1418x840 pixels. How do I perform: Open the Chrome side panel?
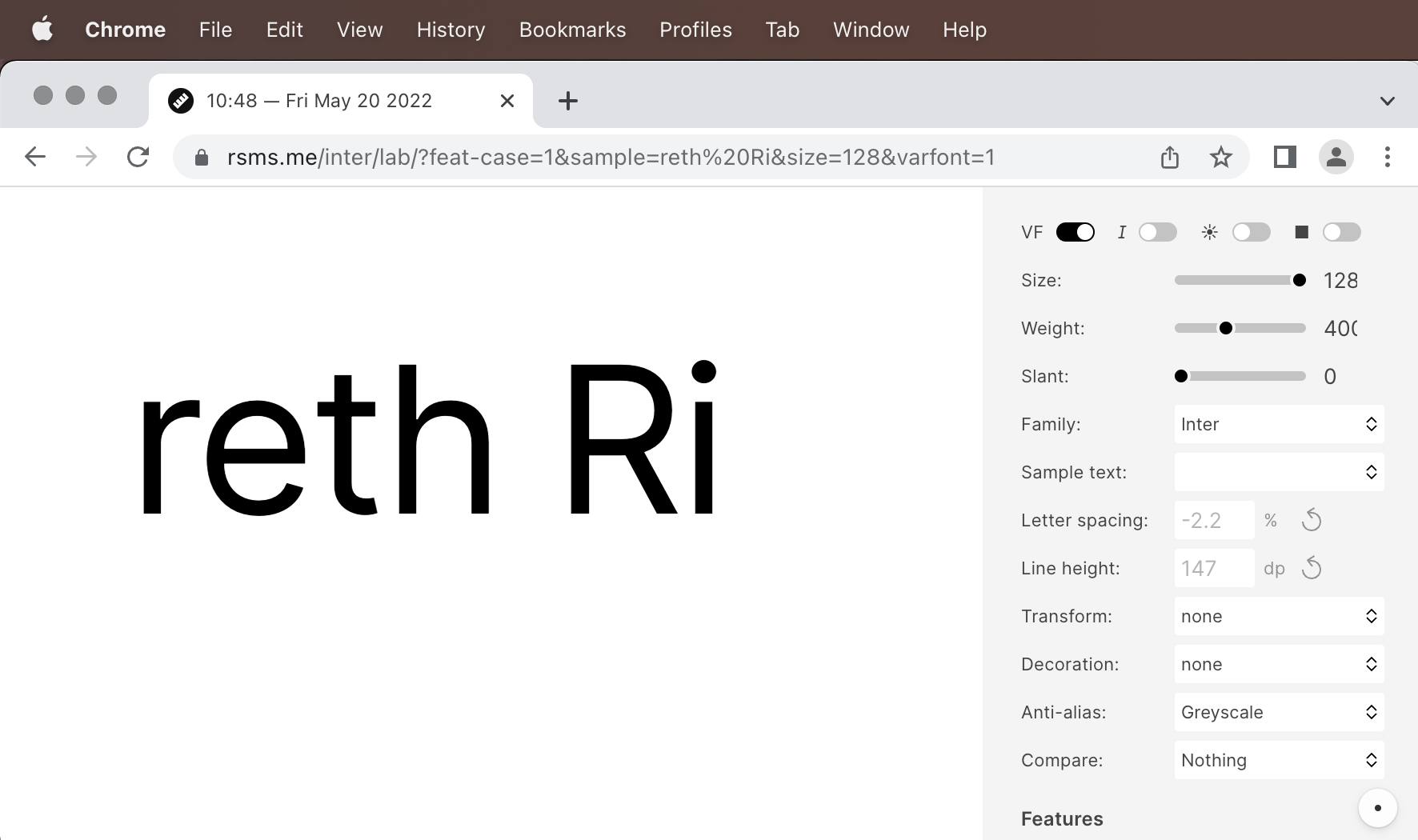(x=1284, y=157)
